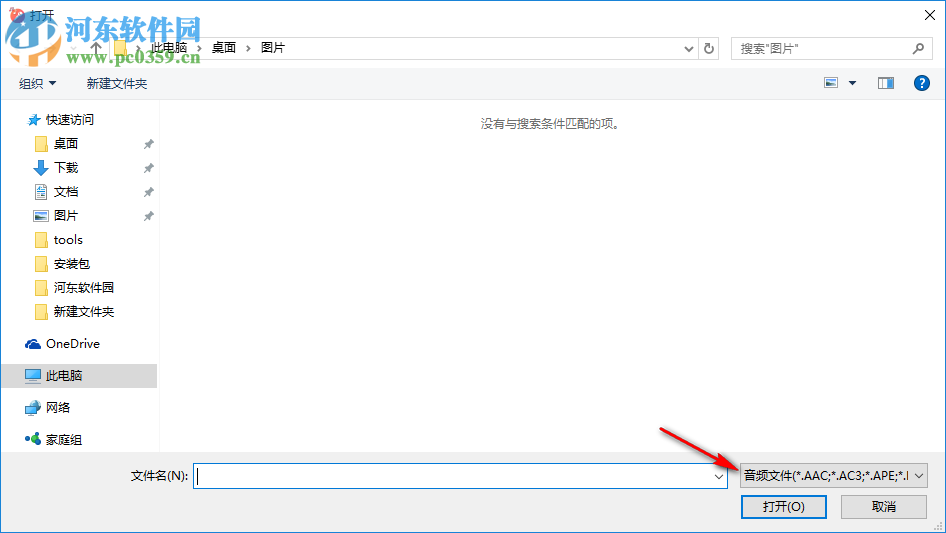This screenshot has width=946, height=533.
Task: Click the pin icon beside 下载
Action: 148,168
